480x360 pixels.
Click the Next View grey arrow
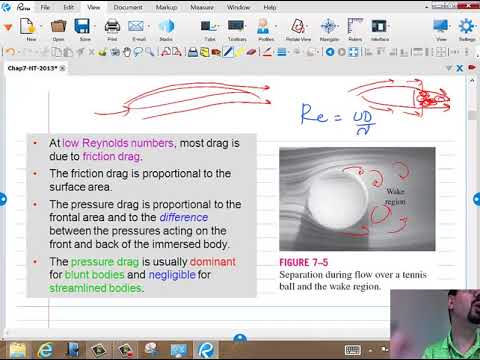pyautogui.click(x=342, y=52)
